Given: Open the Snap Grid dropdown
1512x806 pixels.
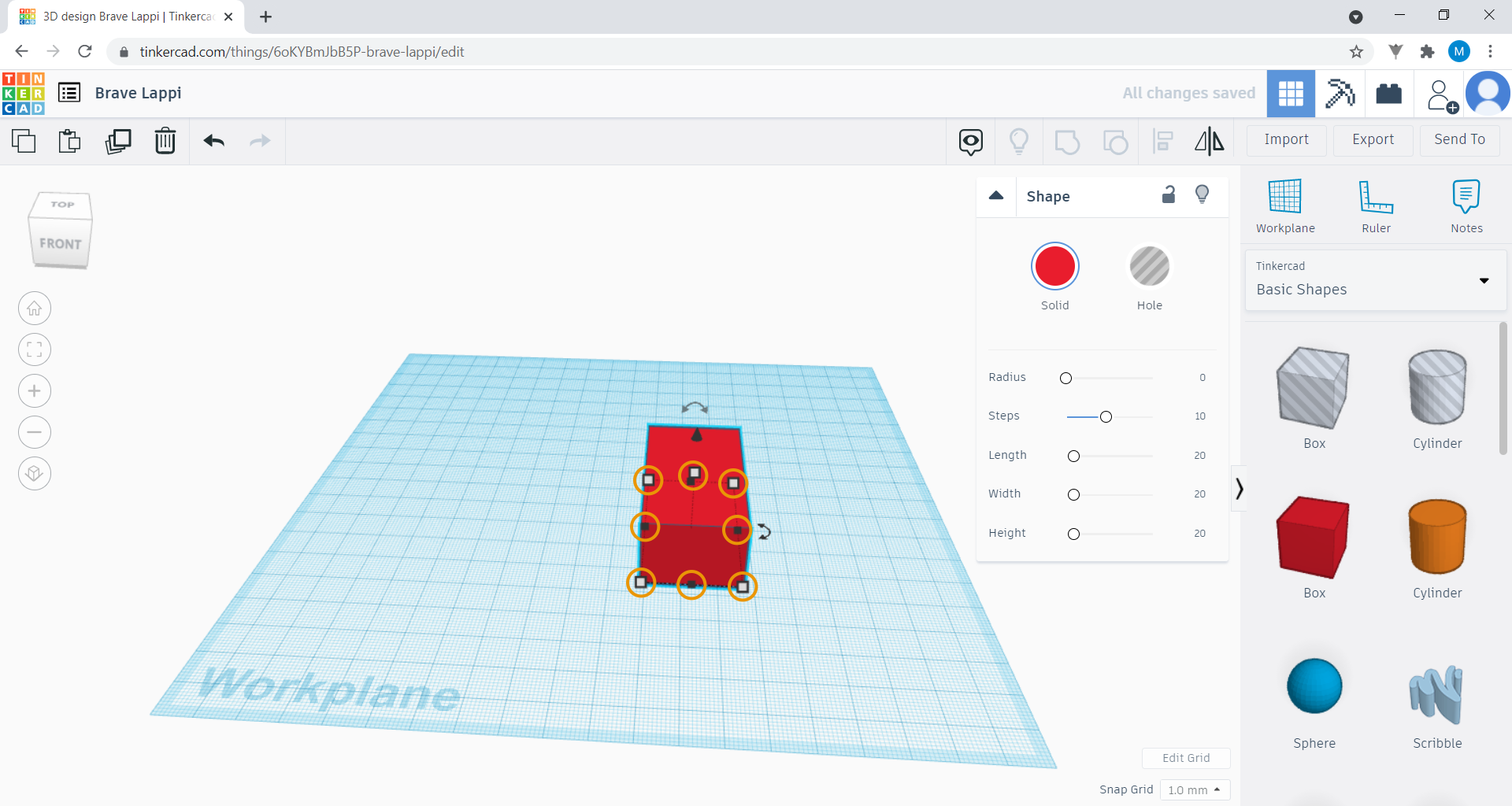Looking at the screenshot, I should pos(1195,789).
